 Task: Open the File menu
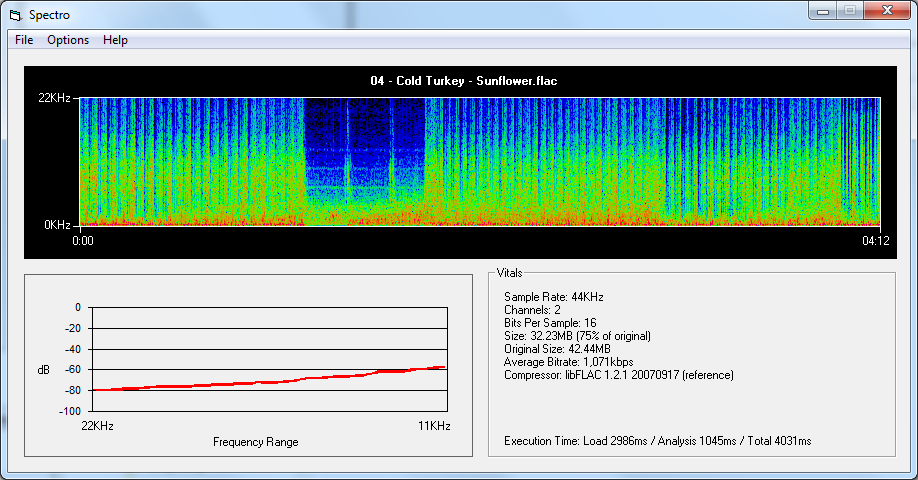coord(24,40)
